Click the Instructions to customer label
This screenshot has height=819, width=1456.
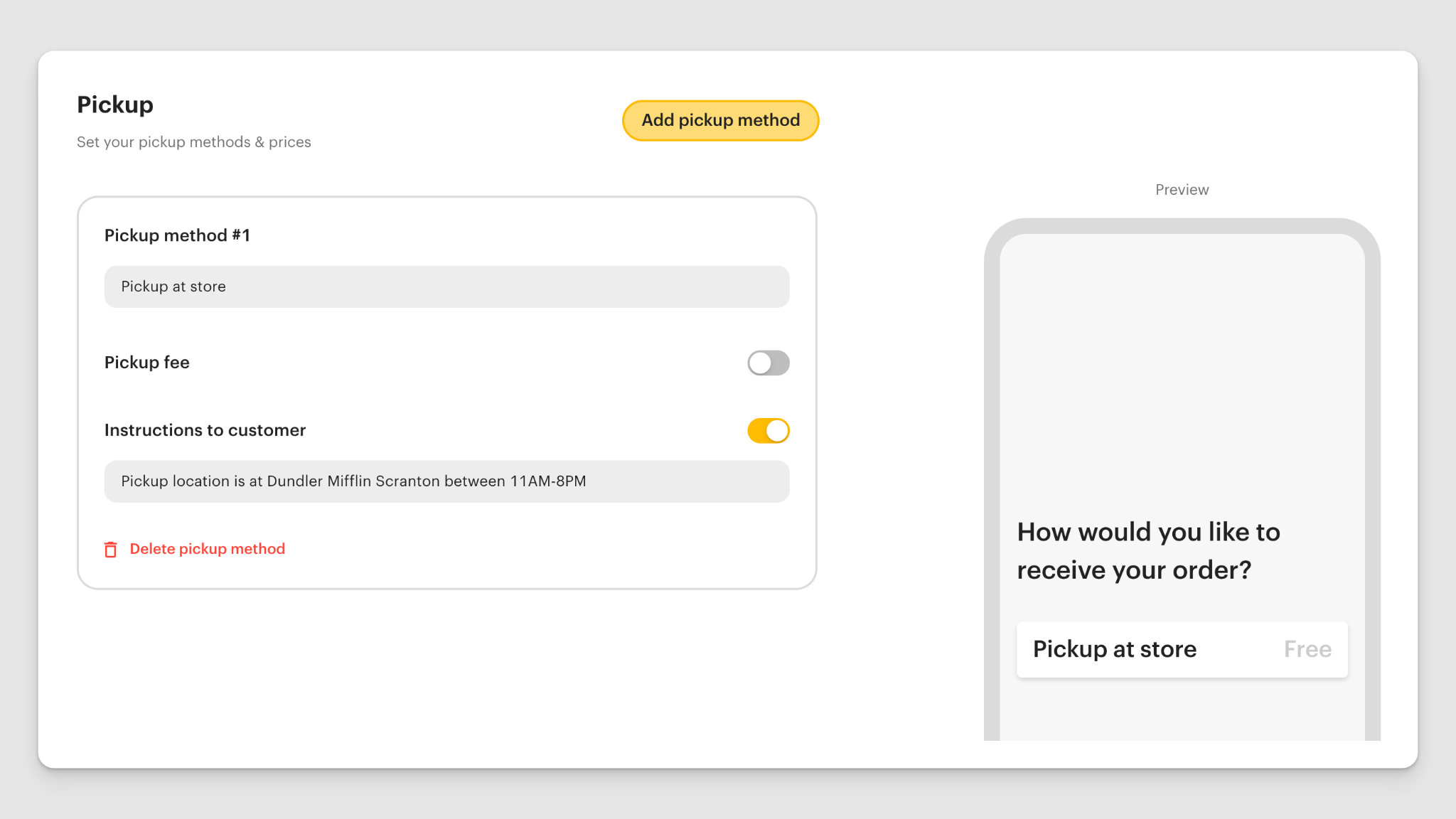[205, 430]
